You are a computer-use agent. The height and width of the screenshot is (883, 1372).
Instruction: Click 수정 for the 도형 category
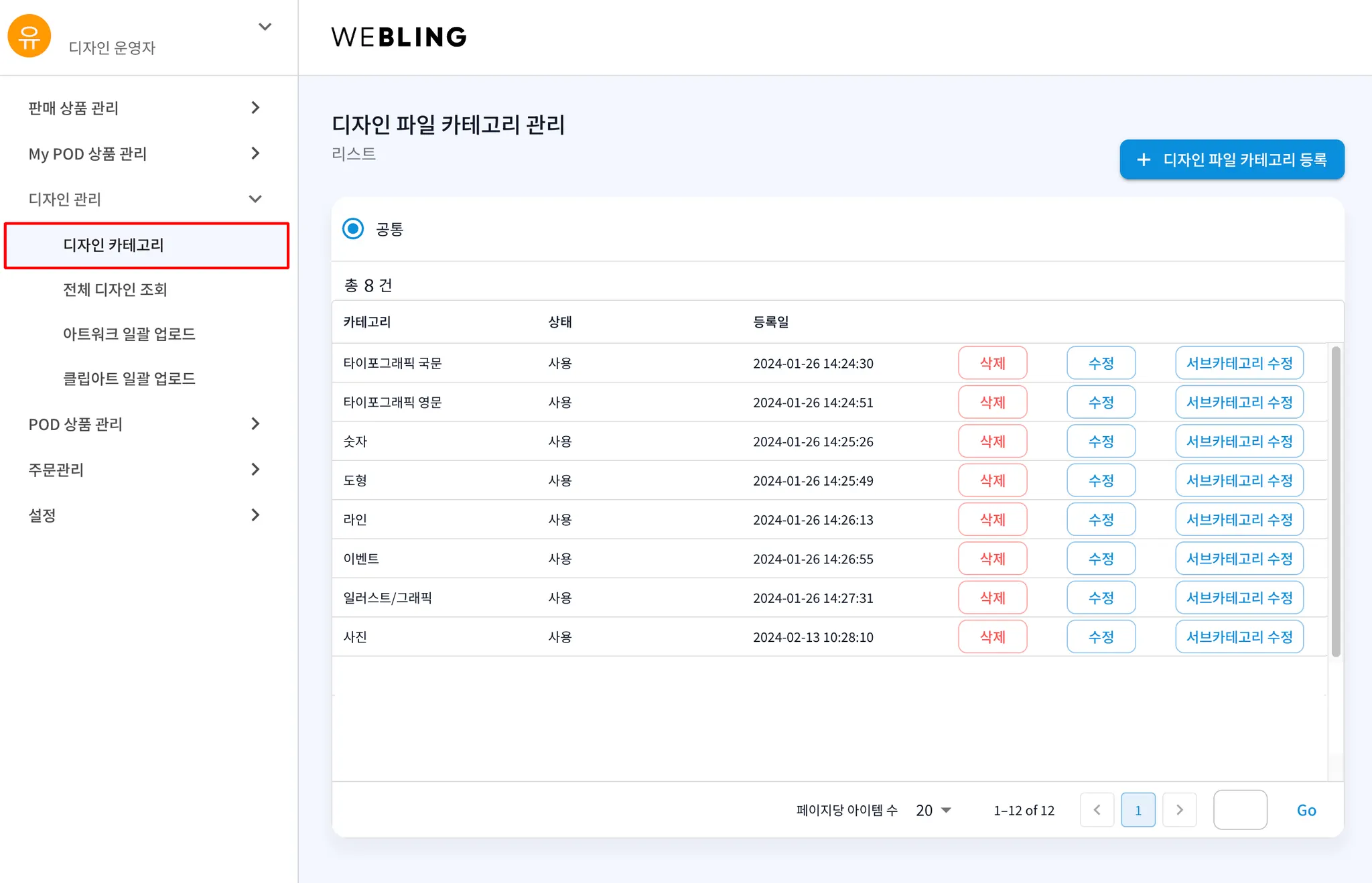[x=1101, y=480]
